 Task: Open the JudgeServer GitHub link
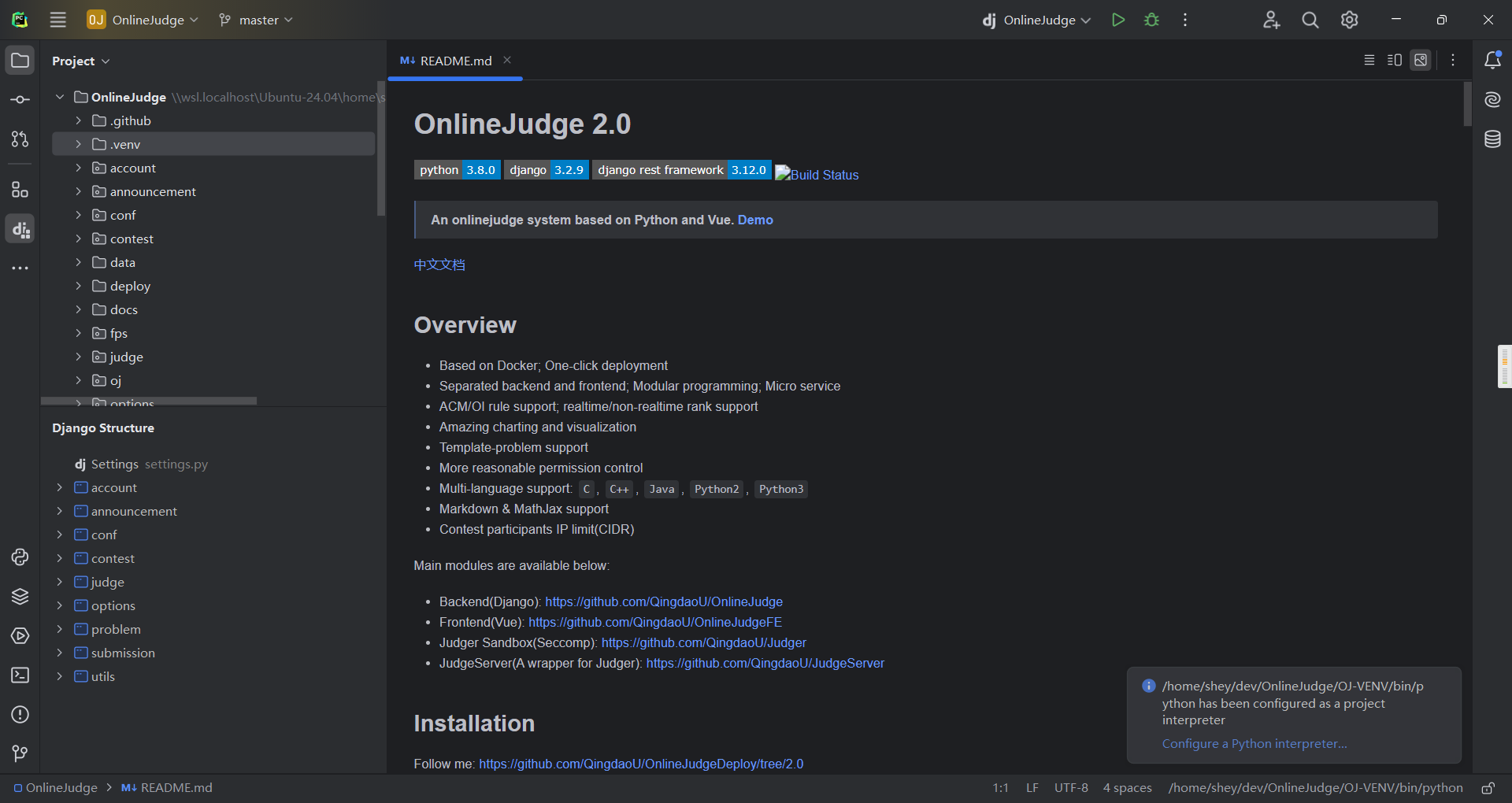point(765,663)
